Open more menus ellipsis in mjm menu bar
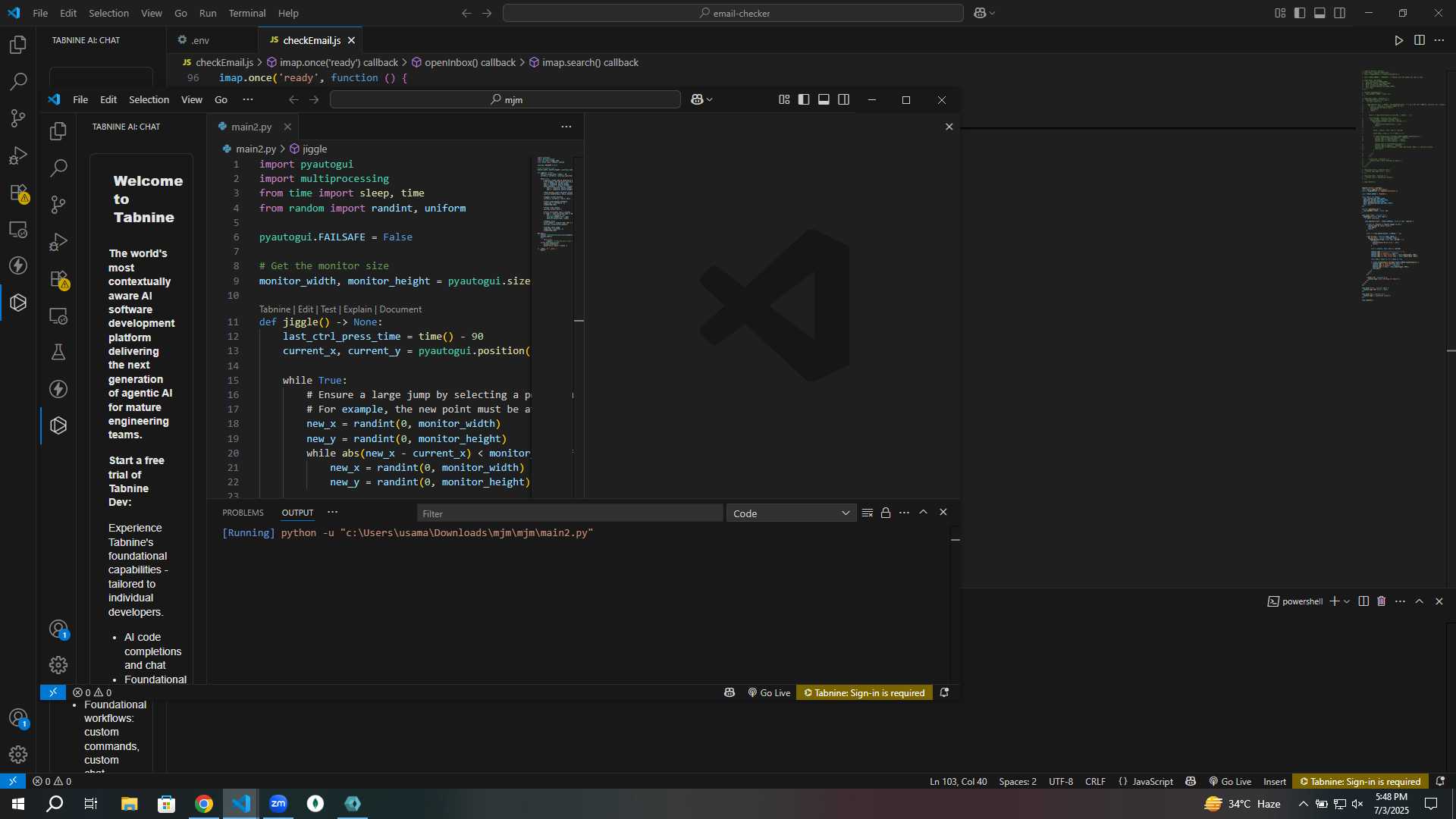The image size is (1456, 819). click(x=248, y=99)
